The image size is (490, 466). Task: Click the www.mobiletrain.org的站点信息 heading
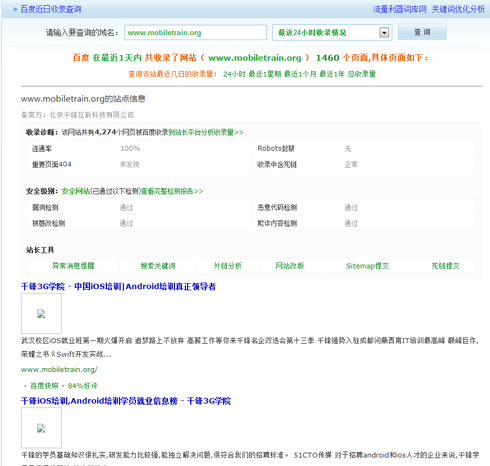click(x=83, y=99)
